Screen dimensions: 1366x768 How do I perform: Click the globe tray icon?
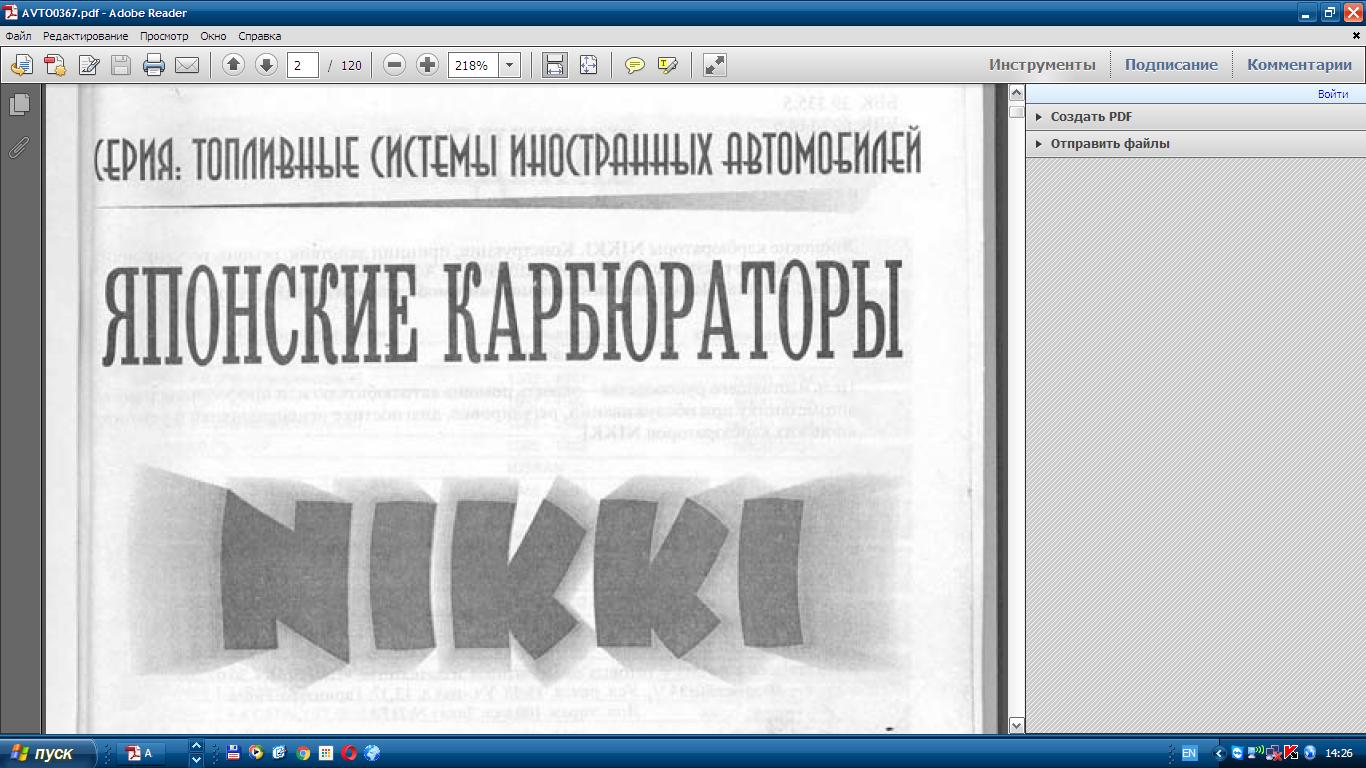[1309, 753]
